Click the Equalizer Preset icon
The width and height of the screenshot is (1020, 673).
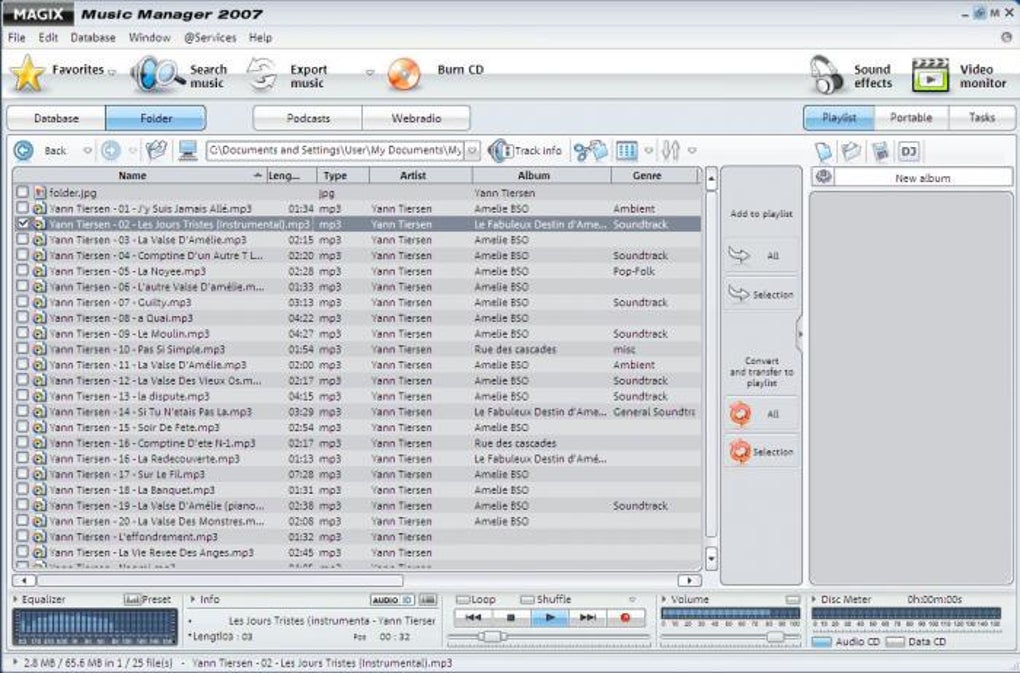tap(132, 600)
